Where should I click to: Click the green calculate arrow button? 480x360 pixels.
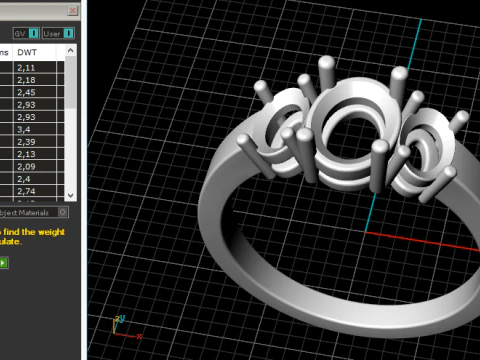(4, 263)
